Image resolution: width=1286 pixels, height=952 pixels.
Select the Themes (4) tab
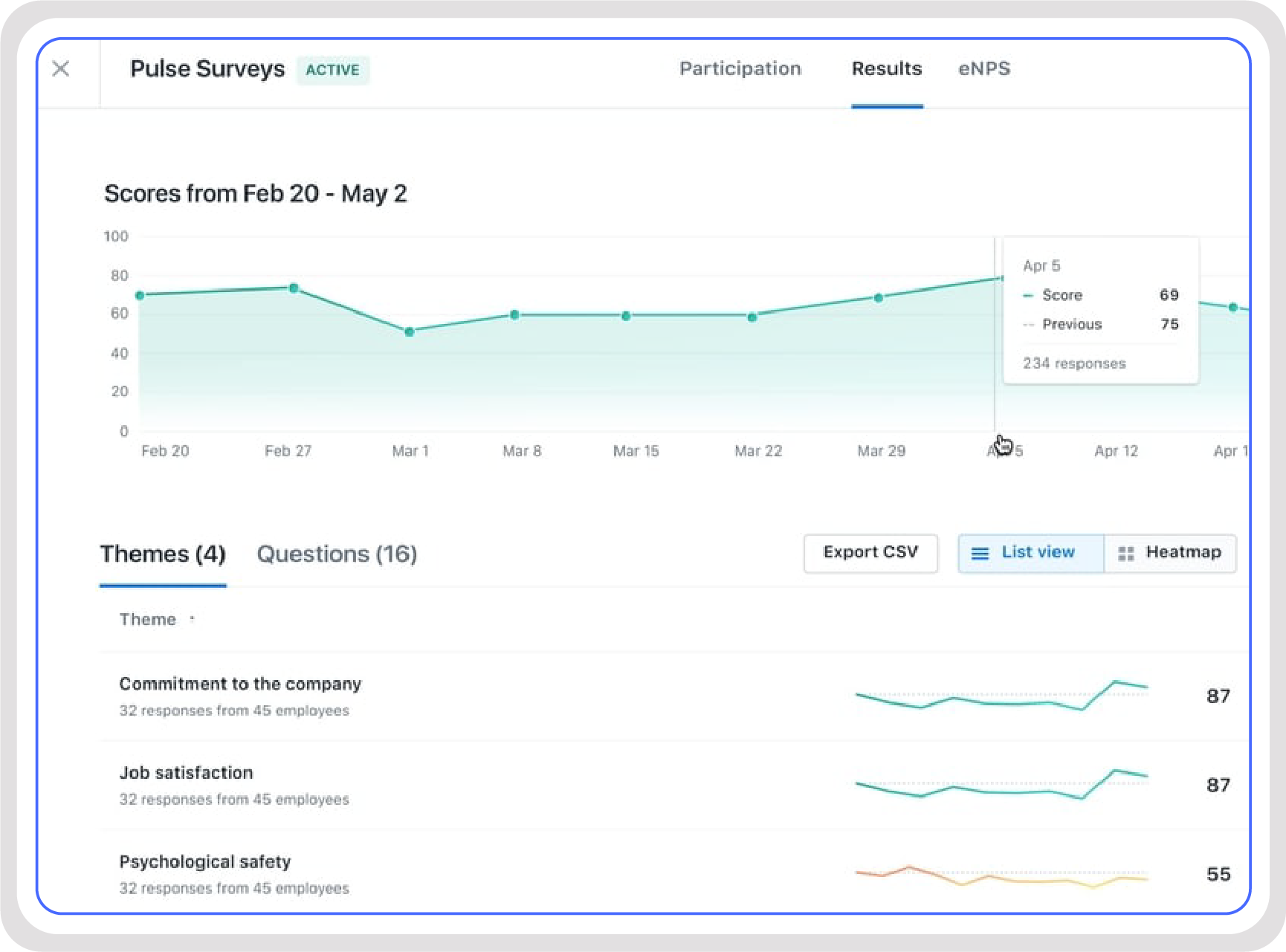[163, 554]
